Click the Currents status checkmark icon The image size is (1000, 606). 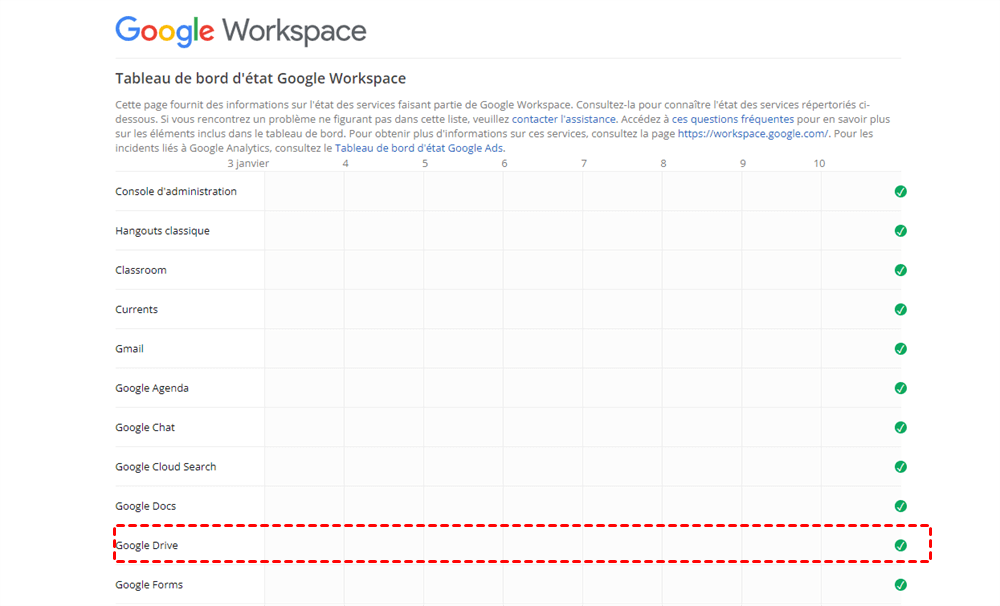coord(900,309)
